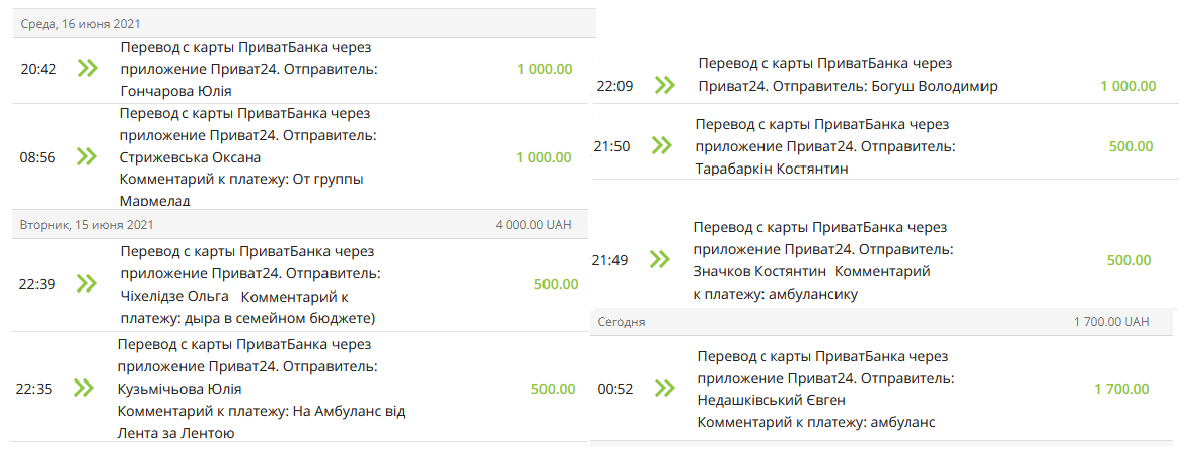Click the arrow icon beside the 22:09 transfer
This screenshot has height=460, width=1184.
[x=664, y=85]
